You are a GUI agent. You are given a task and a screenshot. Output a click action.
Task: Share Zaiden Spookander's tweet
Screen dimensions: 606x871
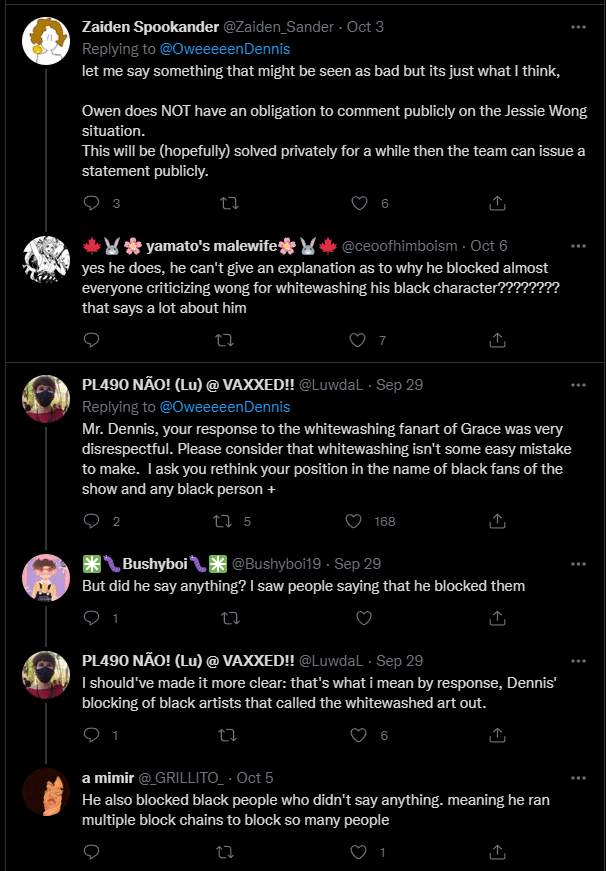(497, 203)
